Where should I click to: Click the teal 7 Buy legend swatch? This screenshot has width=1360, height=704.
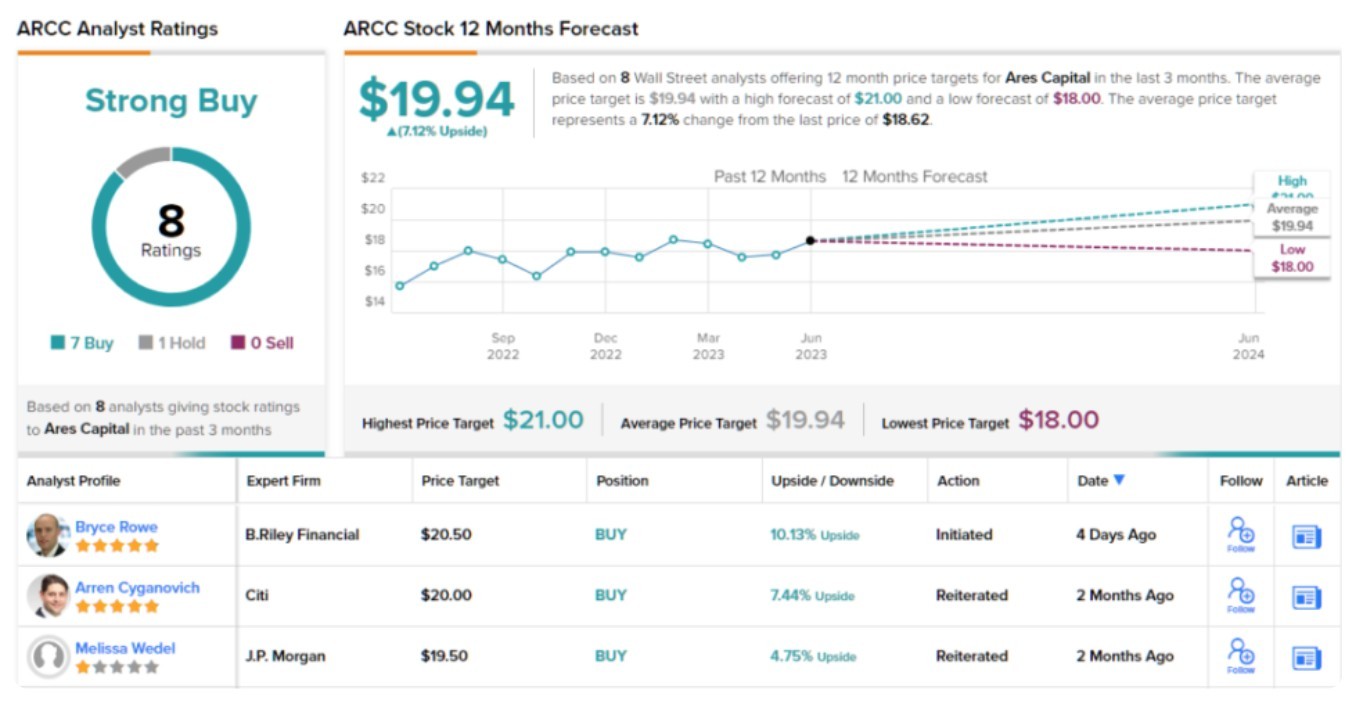tap(58, 343)
